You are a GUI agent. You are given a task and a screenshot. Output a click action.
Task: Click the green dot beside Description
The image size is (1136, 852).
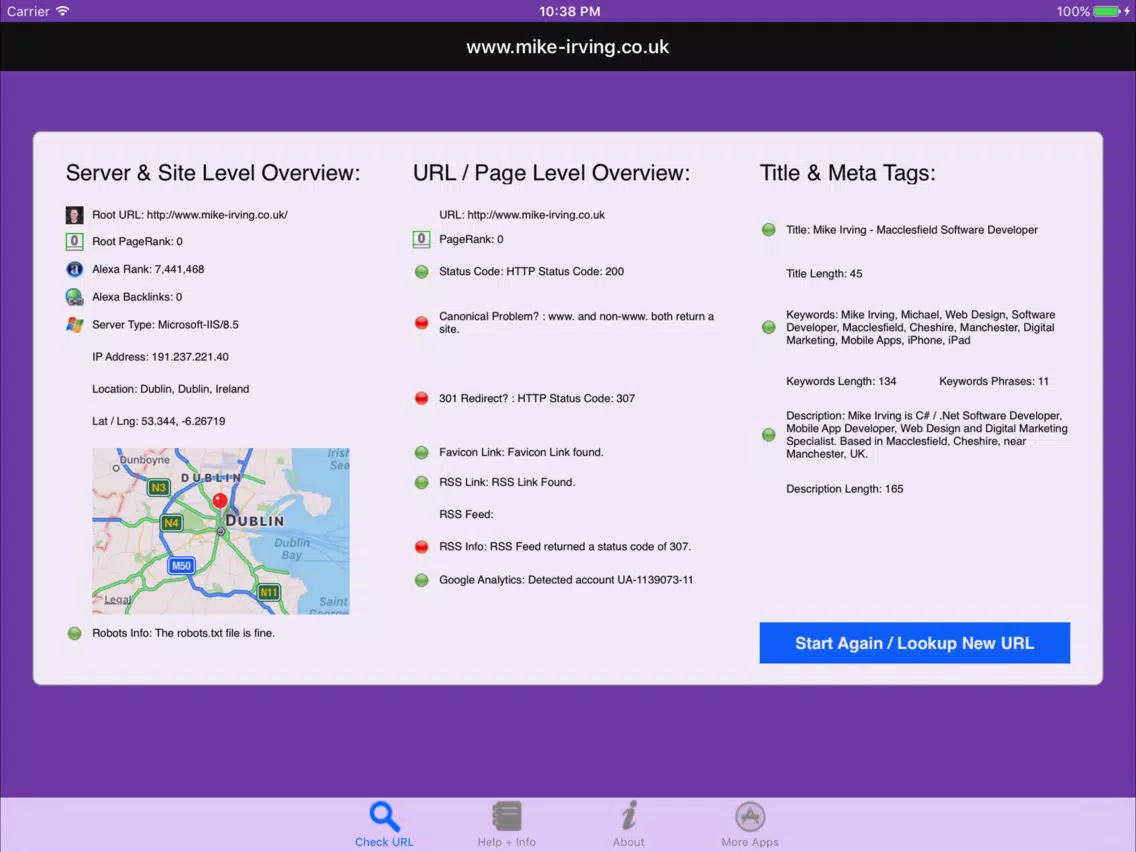(x=769, y=435)
